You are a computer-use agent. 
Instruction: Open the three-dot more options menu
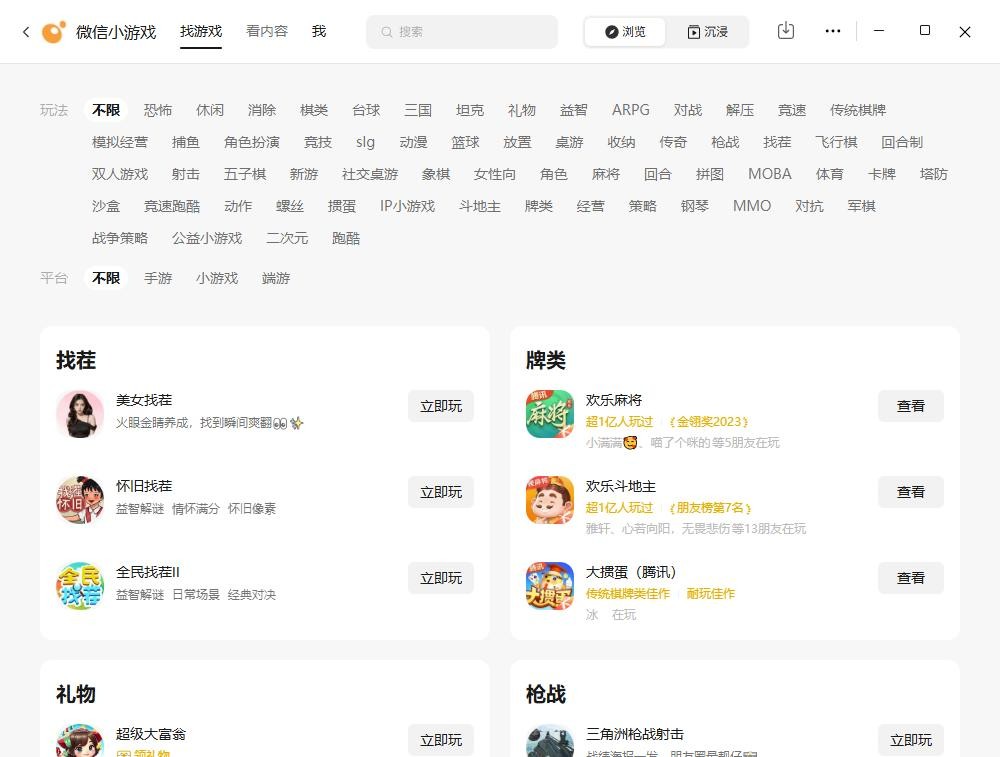click(x=833, y=31)
